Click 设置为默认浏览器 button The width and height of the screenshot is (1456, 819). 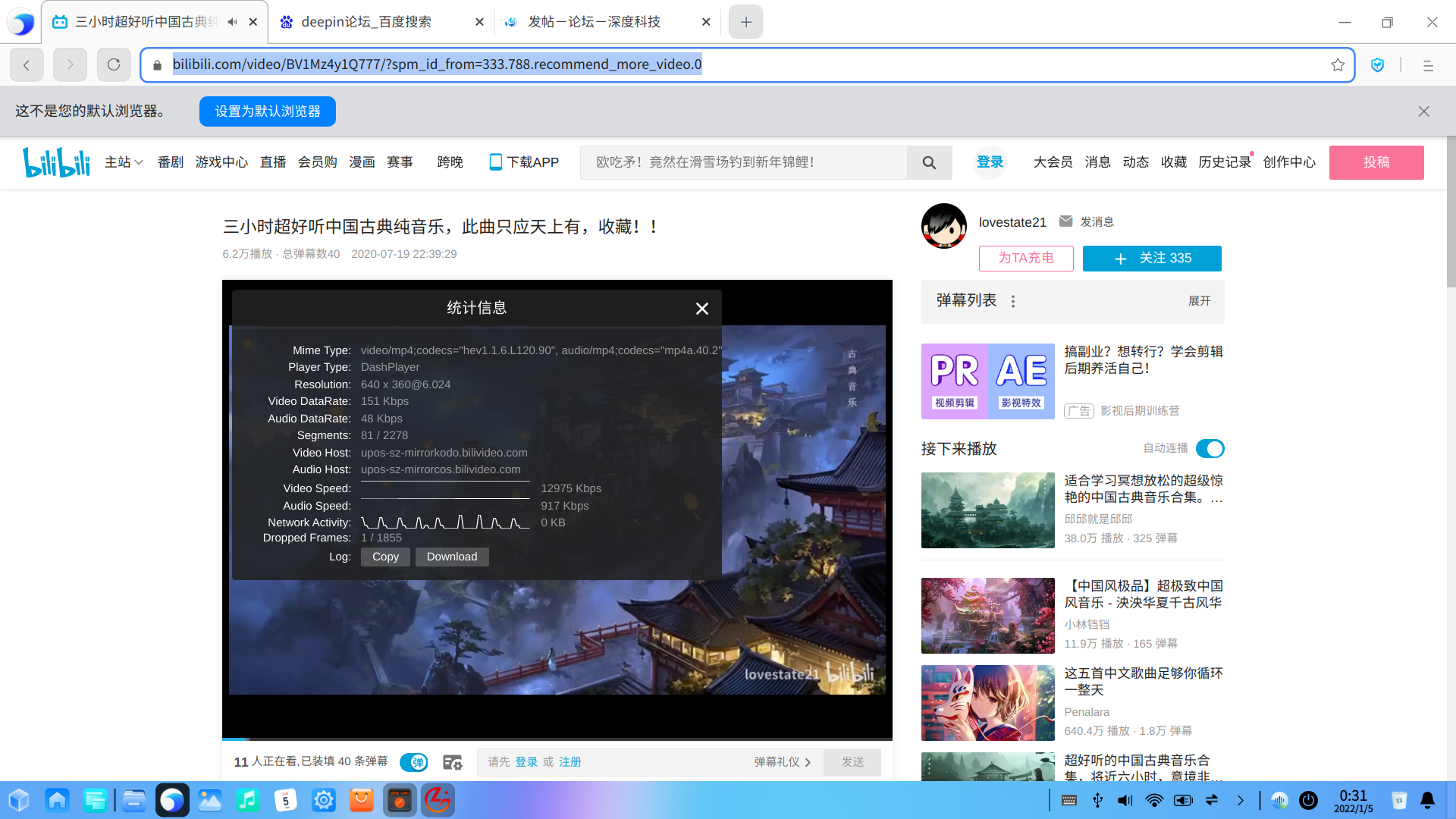(x=268, y=111)
